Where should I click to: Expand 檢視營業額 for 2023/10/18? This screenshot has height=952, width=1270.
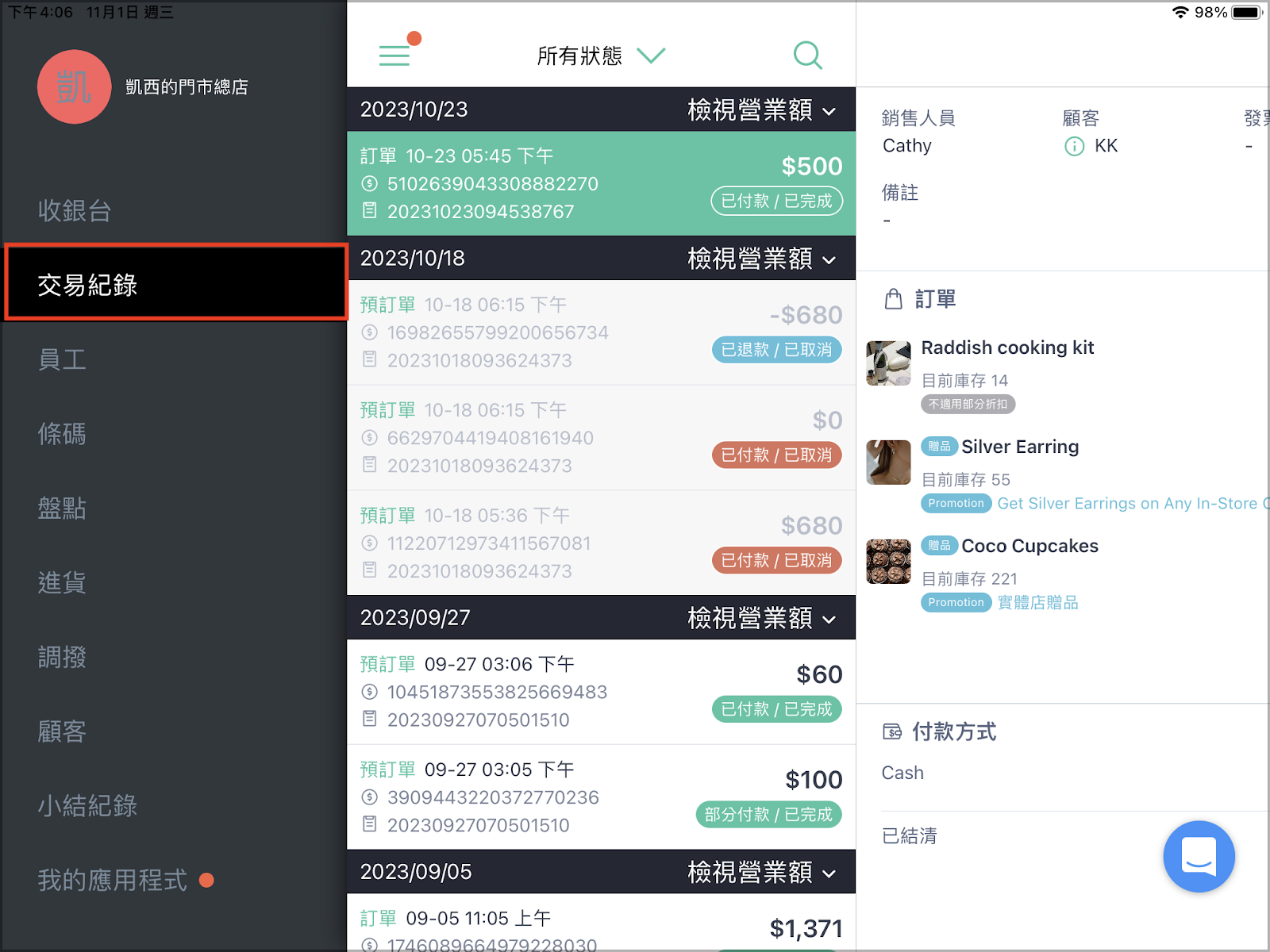[762, 259]
